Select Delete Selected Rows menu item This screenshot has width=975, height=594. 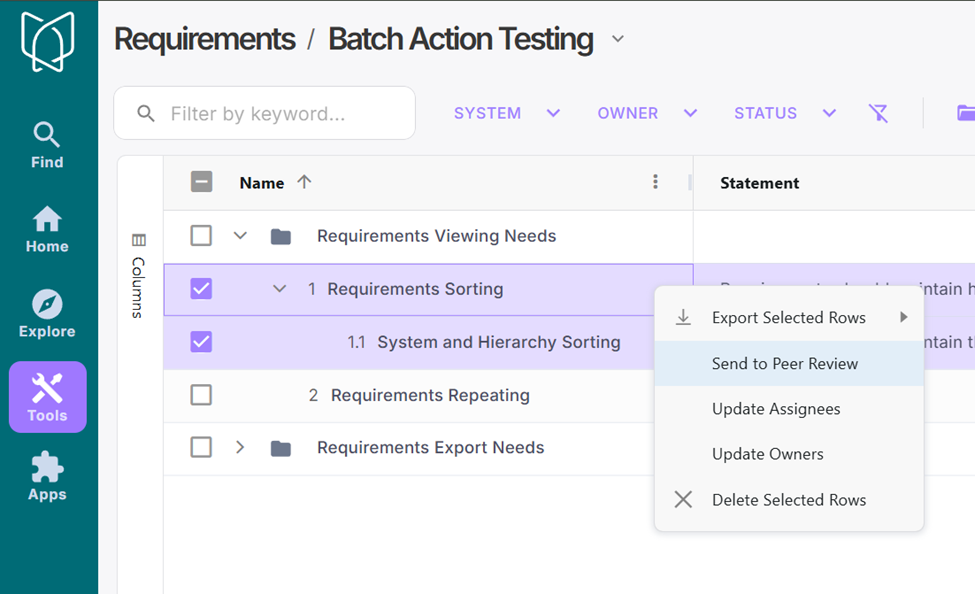[788, 500]
